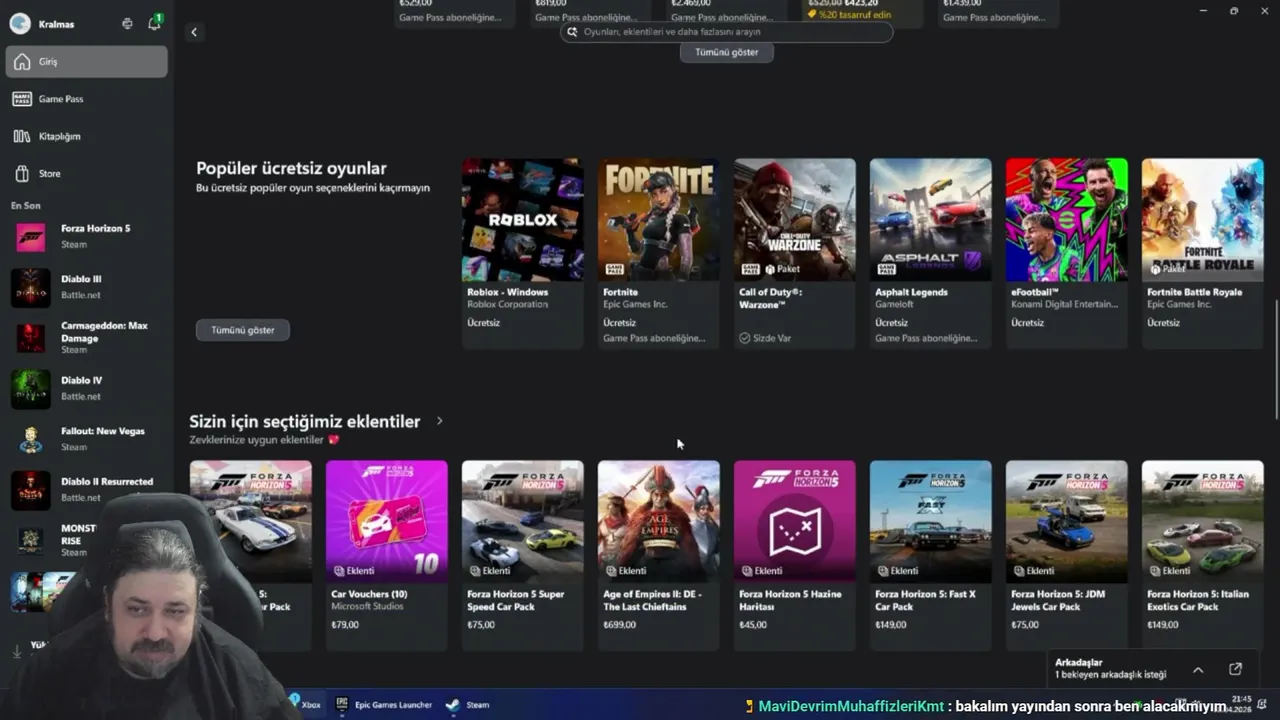
Task: Open Fallout: New Vegas recent icon
Action: 30,440
